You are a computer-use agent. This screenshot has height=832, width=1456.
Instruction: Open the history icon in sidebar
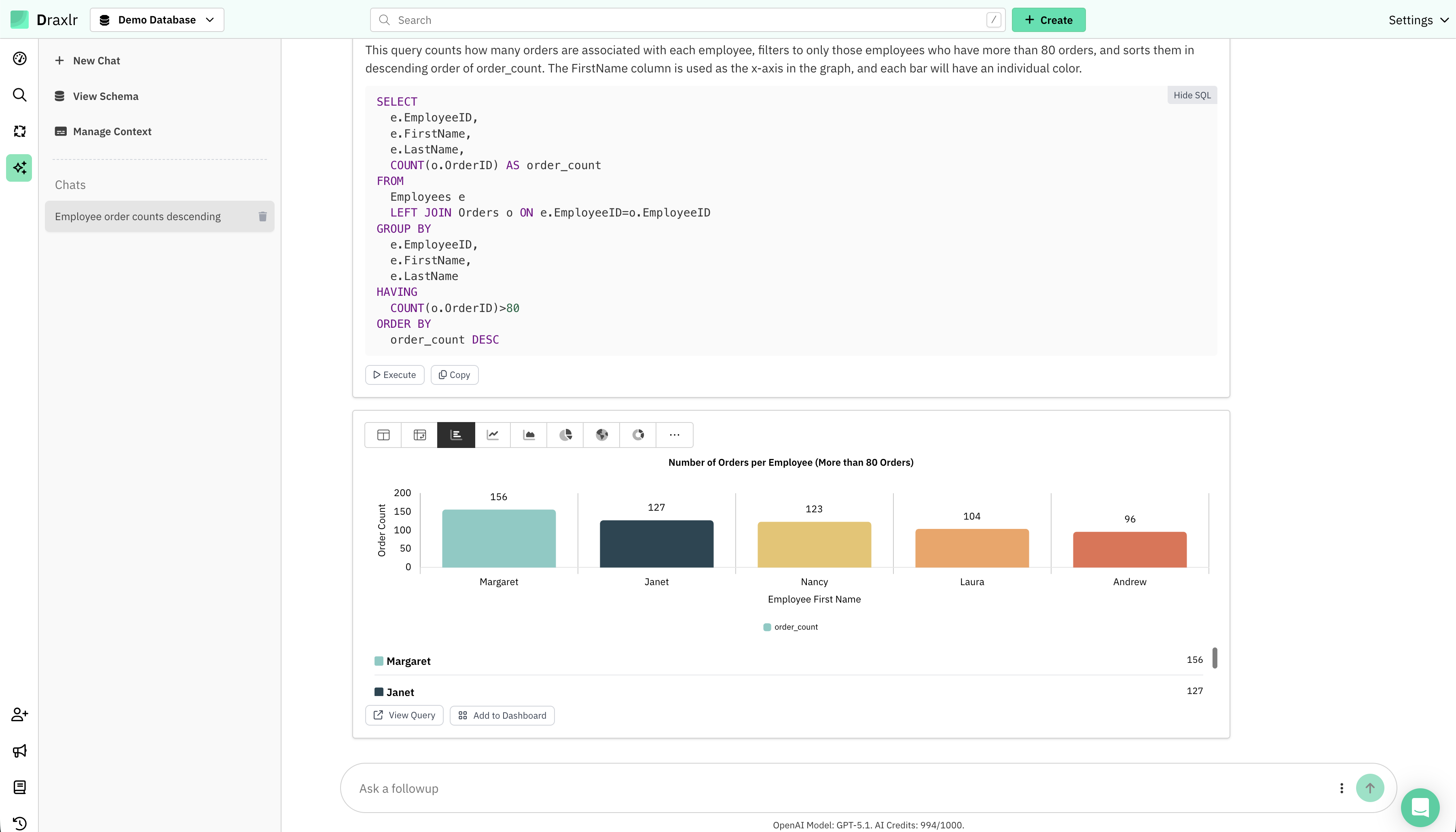click(19, 824)
